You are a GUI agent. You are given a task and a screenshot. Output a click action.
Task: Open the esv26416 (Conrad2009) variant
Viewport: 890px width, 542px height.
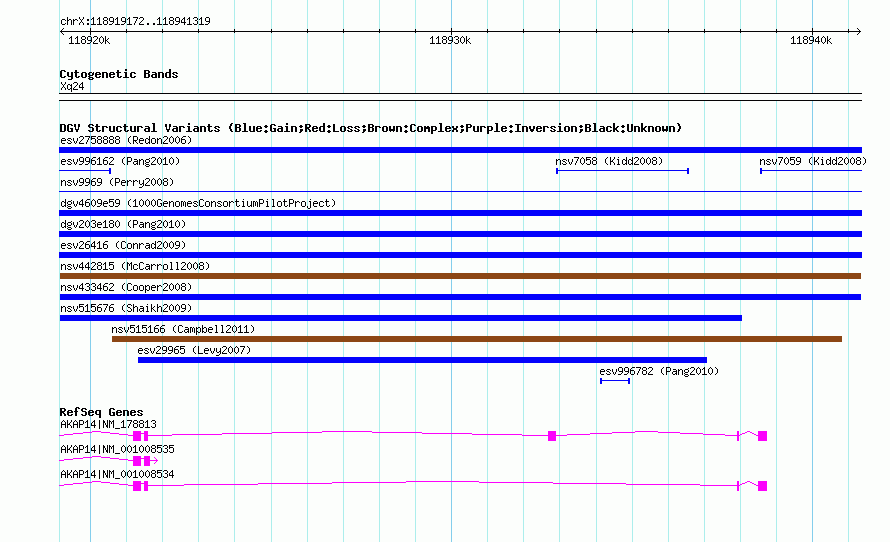[123, 245]
